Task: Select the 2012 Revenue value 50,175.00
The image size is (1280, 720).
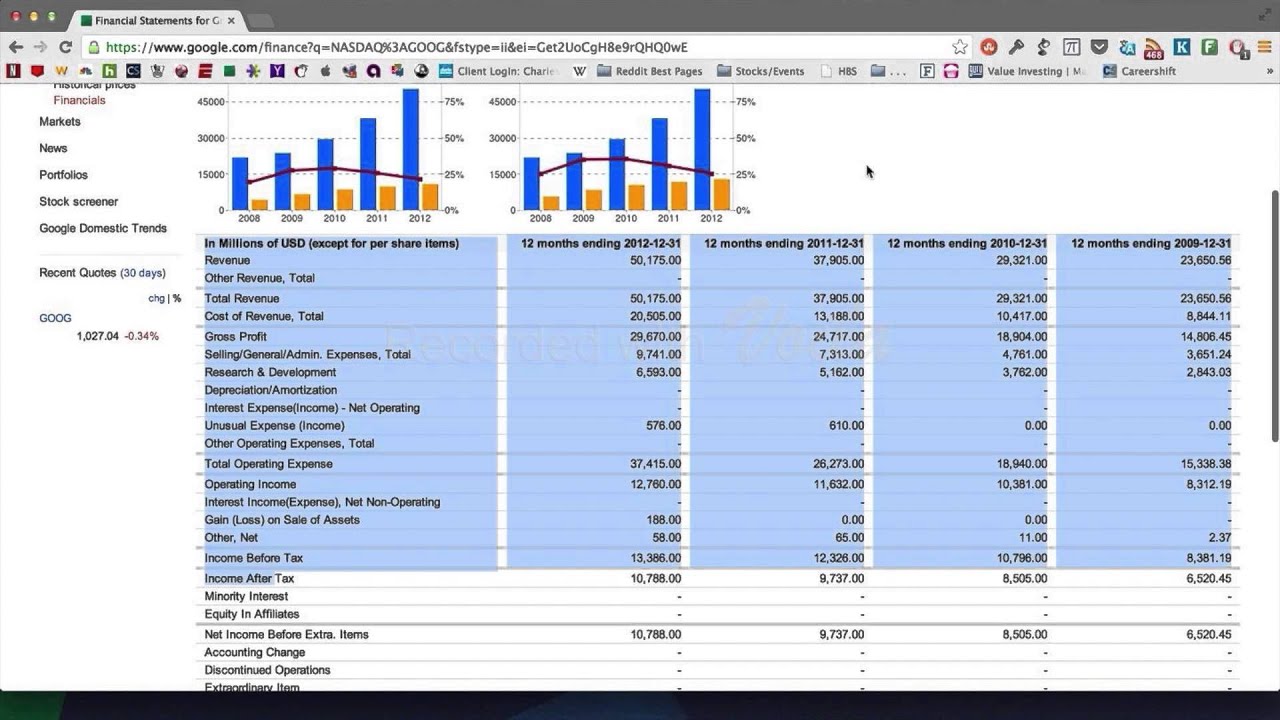Action: click(656, 260)
